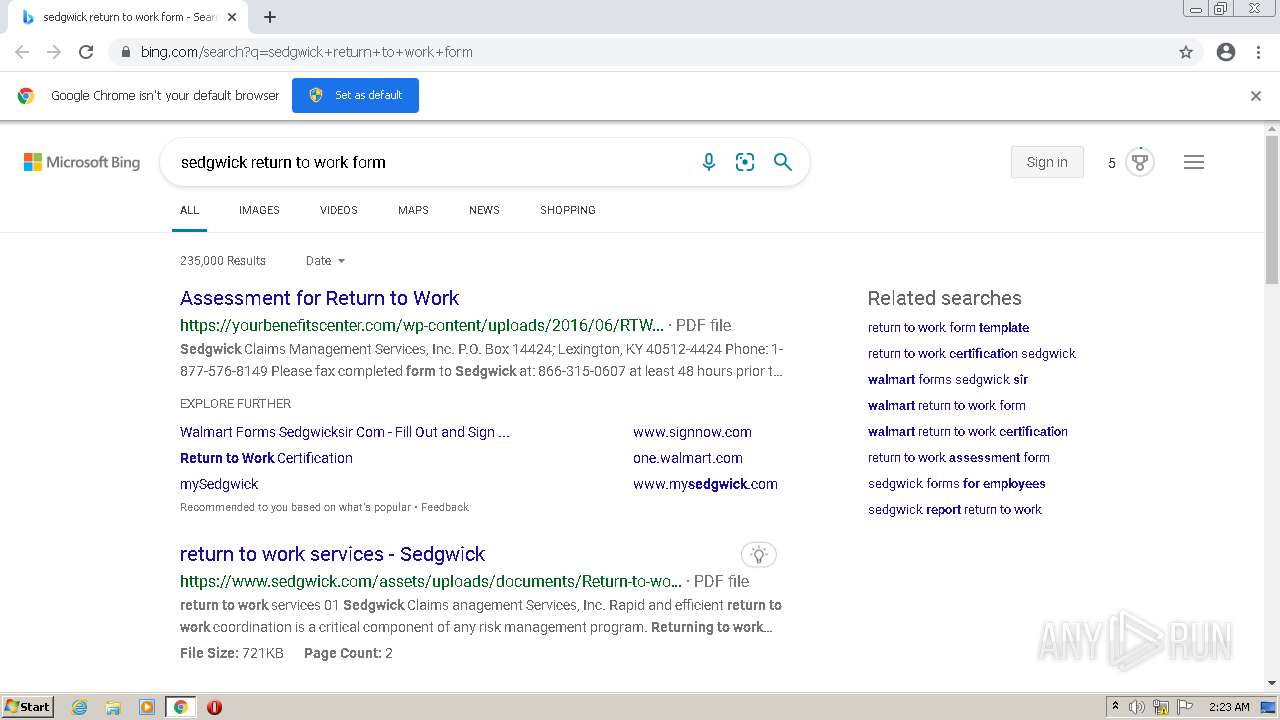Image resolution: width=1280 pixels, height=720 pixels.
Task: Switch to the MAPS tab
Action: pos(413,210)
